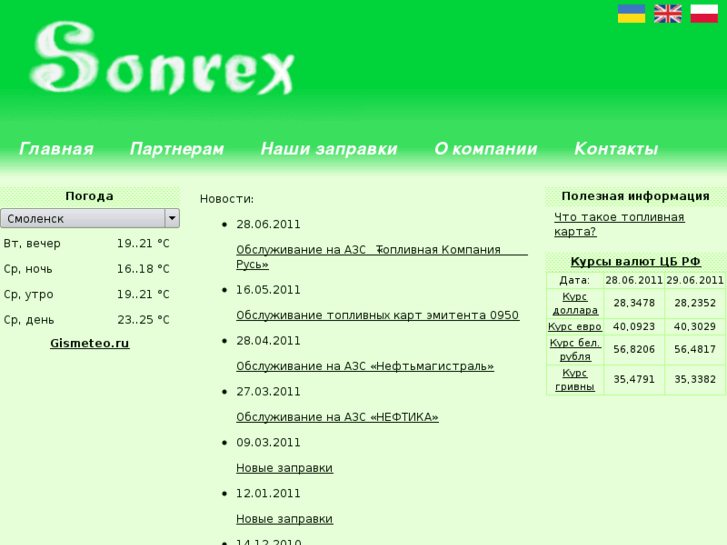Click the 23..25 °C temperature value

pyautogui.click(x=143, y=320)
